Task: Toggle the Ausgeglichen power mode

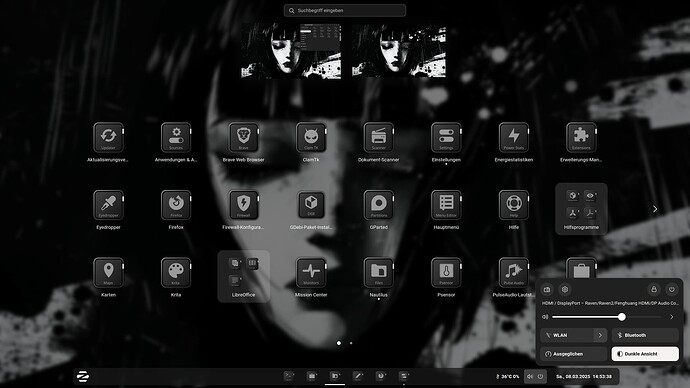Action: coord(574,354)
